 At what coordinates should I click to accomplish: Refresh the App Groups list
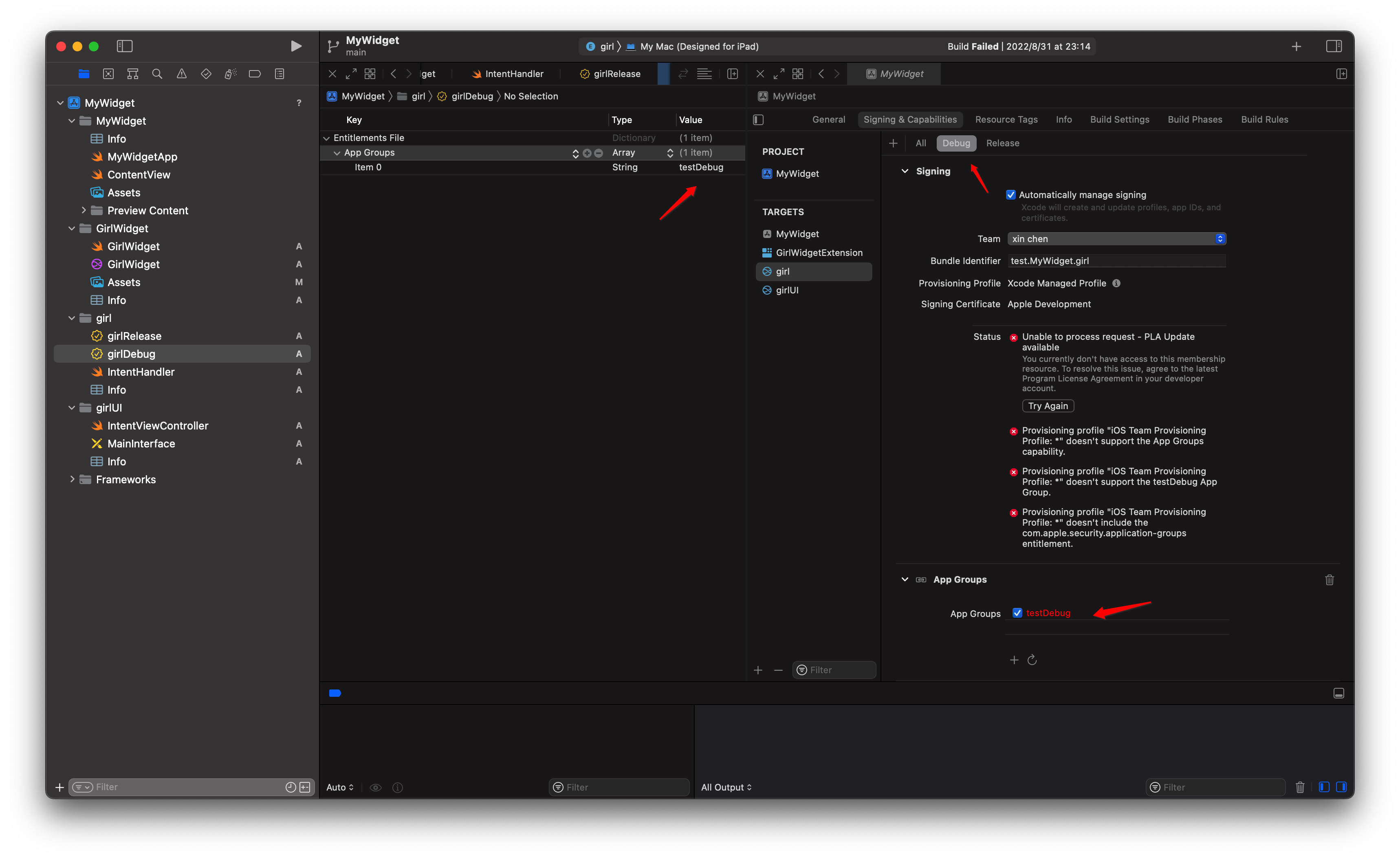pyautogui.click(x=1032, y=660)
